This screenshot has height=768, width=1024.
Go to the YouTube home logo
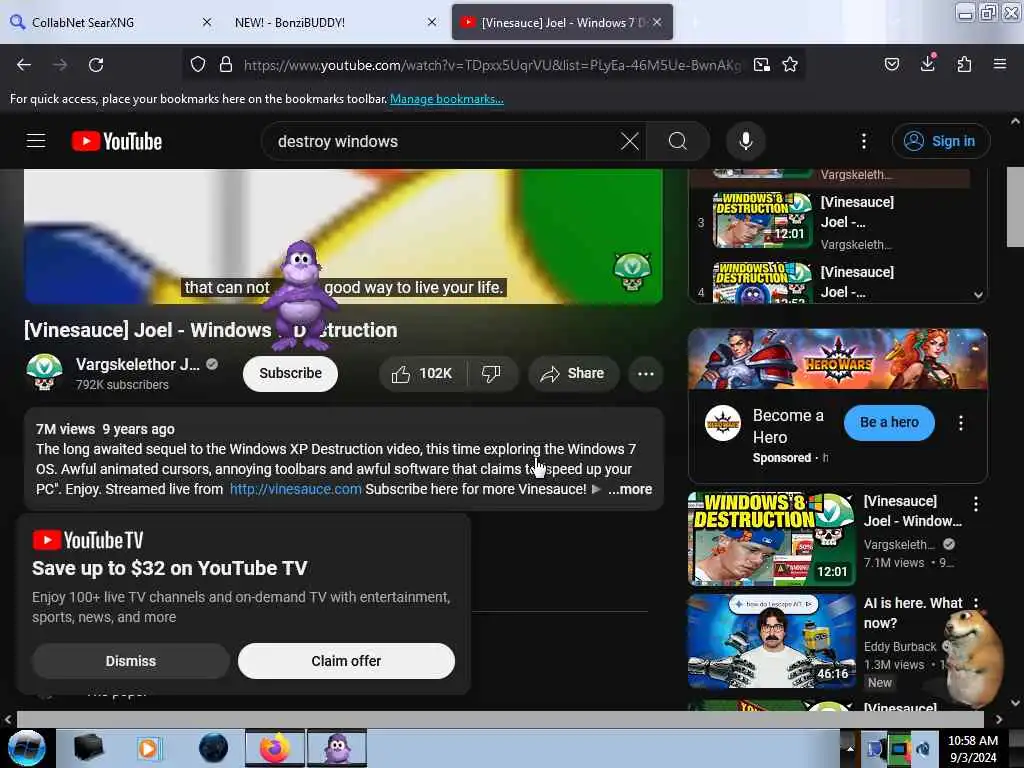[x=117, y=141]
